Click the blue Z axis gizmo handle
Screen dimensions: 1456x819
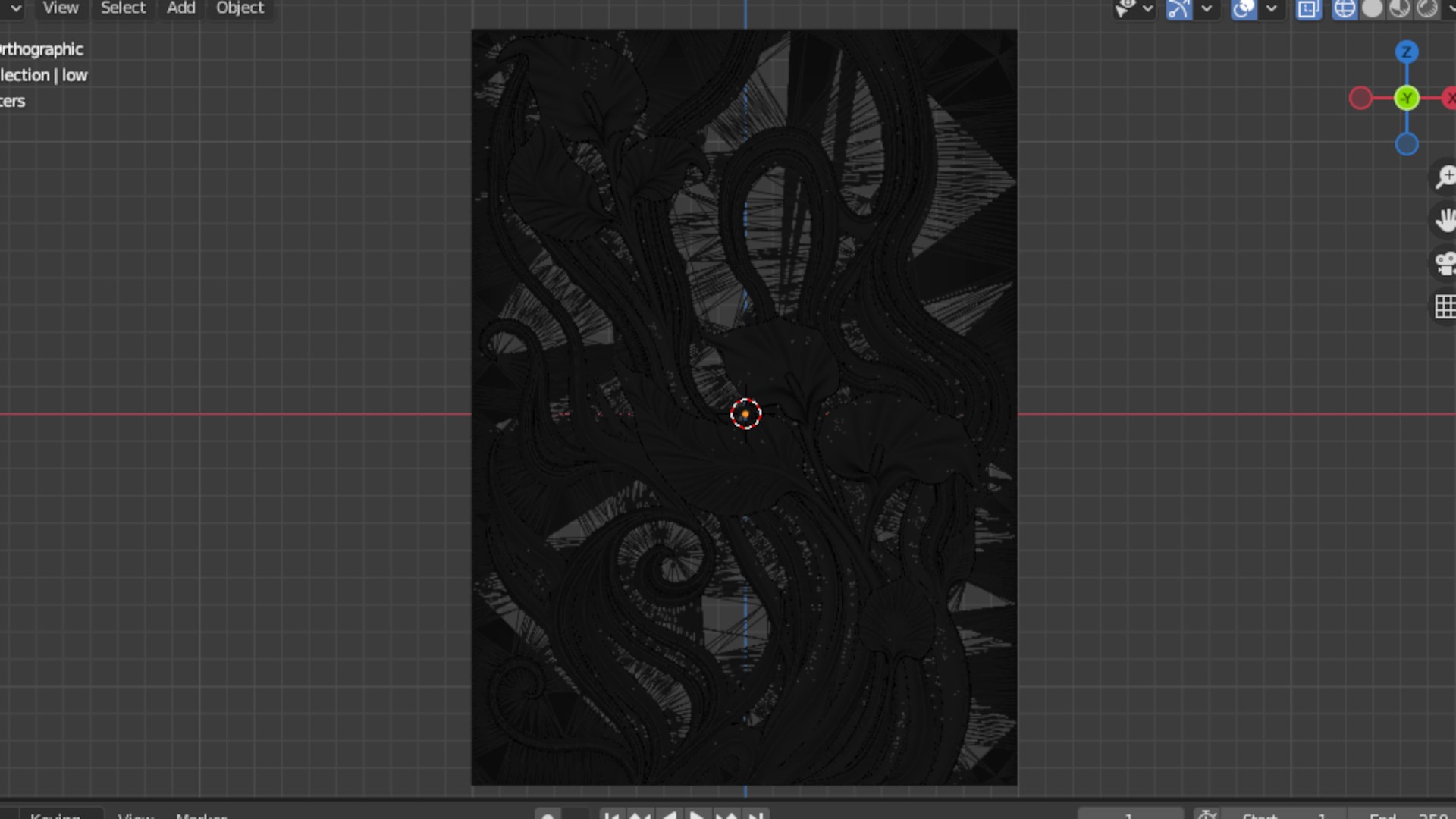pyautogui.click(x=1407, y=52)
